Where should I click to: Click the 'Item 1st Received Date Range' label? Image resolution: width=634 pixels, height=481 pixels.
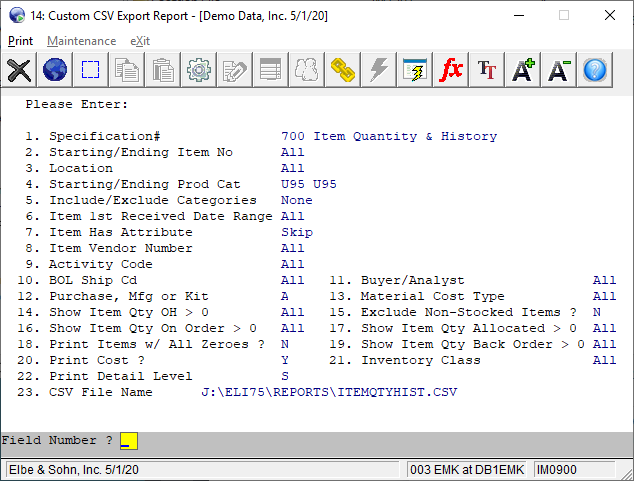(x=161, y=216)
